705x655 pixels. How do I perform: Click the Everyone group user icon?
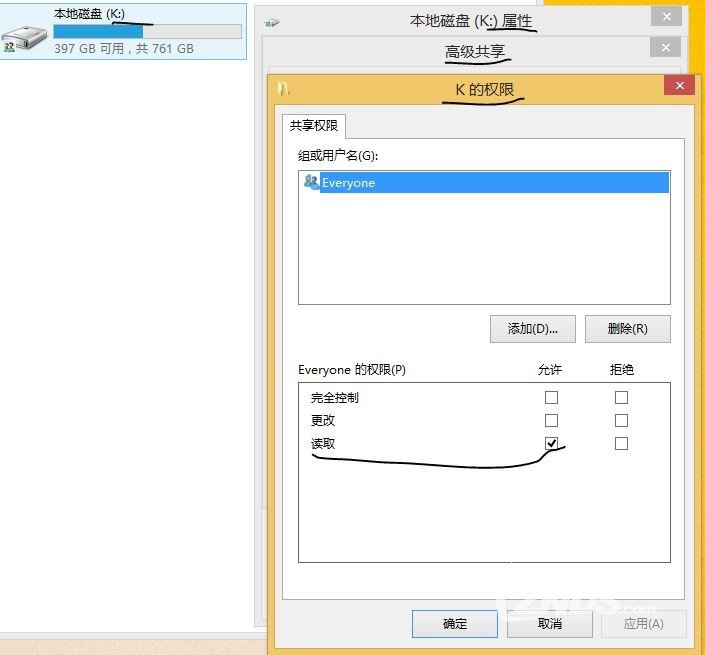(311, 183)
